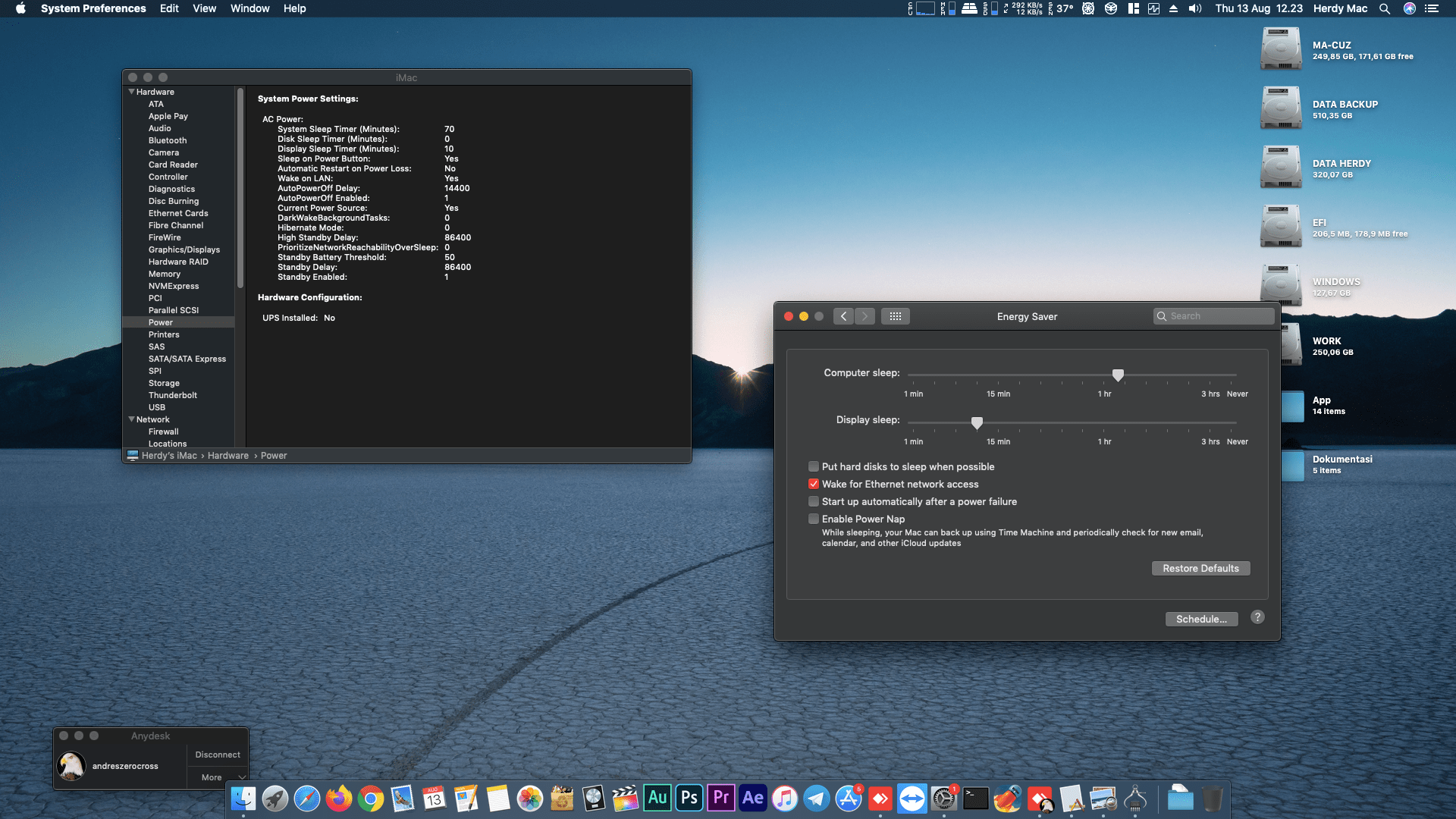The height and width of the screenshot is (819, 1456).
Task: Select Memory in hardware sidebar
Action: click(x=165, y=274)
